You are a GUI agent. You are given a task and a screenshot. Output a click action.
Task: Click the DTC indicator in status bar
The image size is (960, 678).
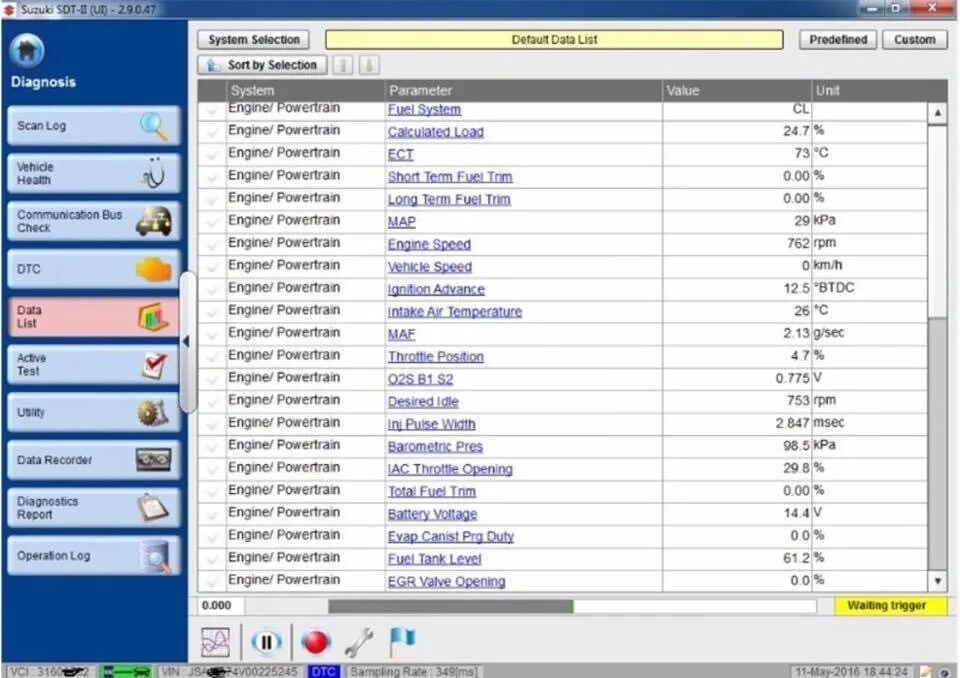point(323,671)
